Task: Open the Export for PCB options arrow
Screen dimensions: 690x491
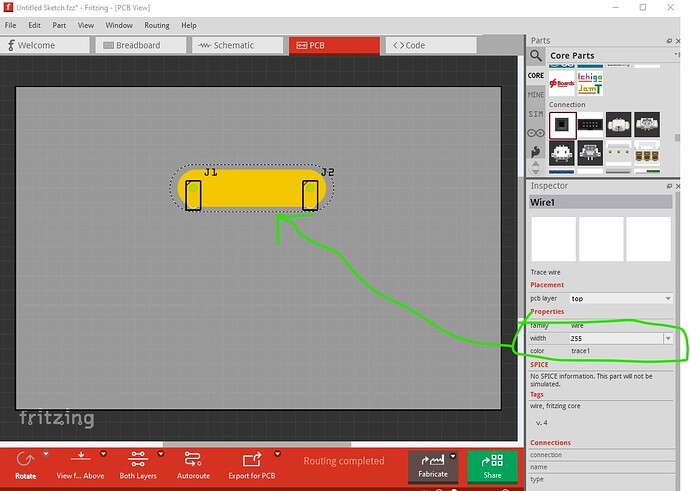Action: [277, 454]
